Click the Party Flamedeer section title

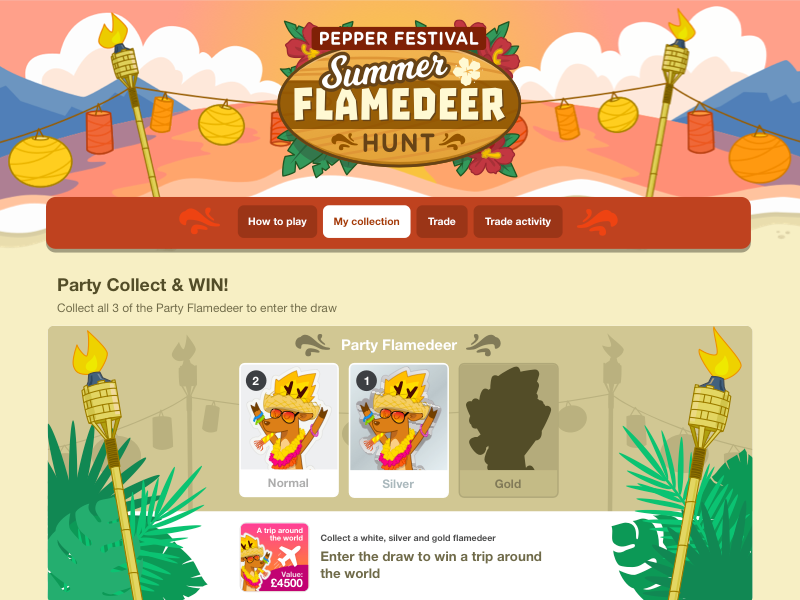coord(398,345)
